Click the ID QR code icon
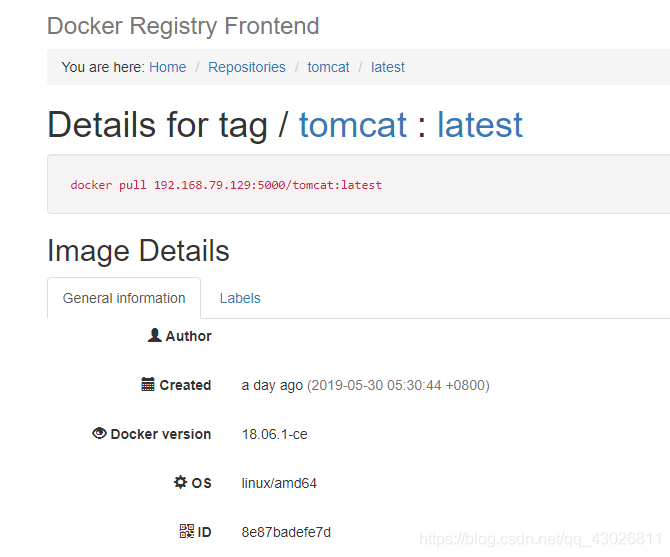The image size is (670, 557). [x=187, y=531]
